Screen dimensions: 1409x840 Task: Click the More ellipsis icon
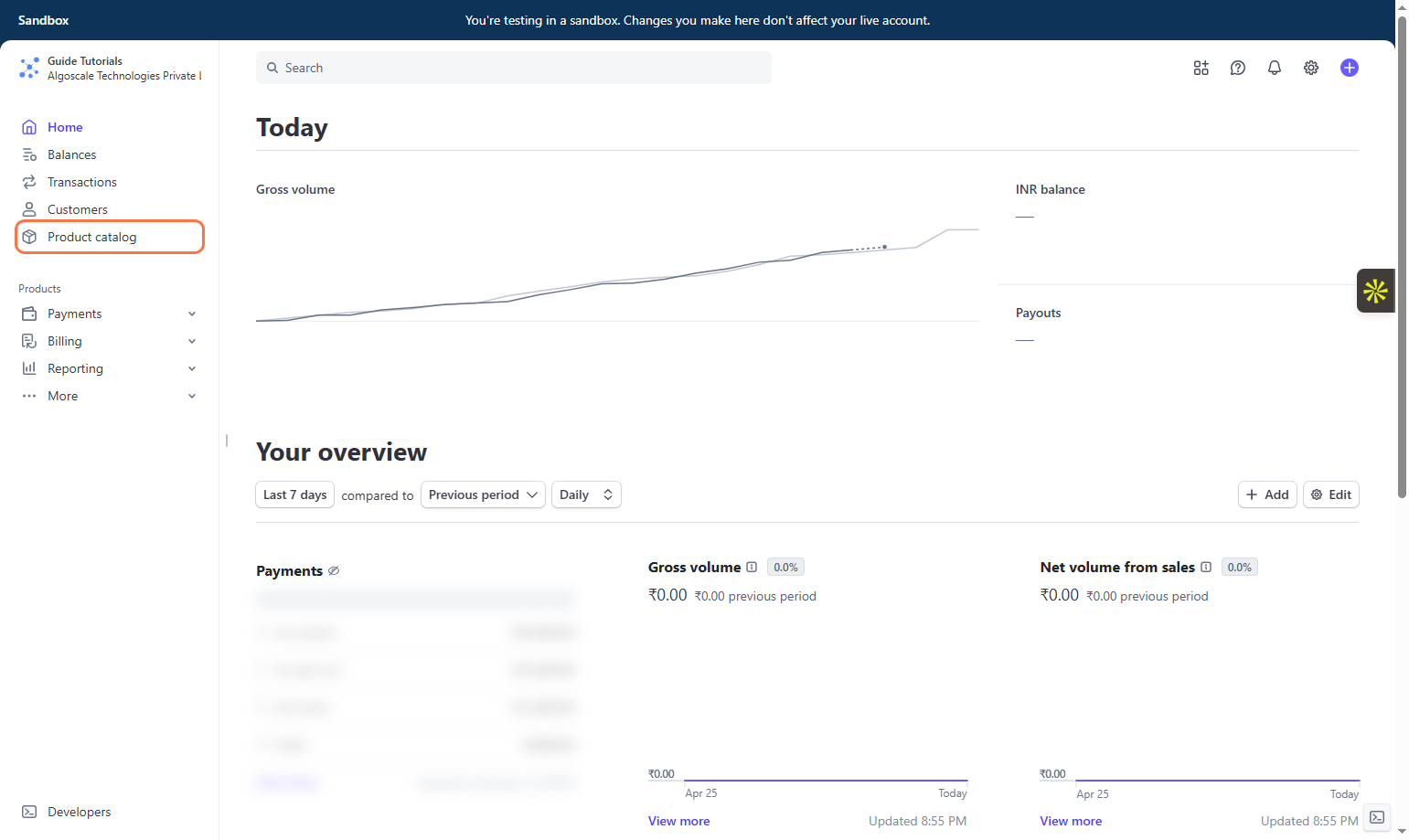pos(29,396)
